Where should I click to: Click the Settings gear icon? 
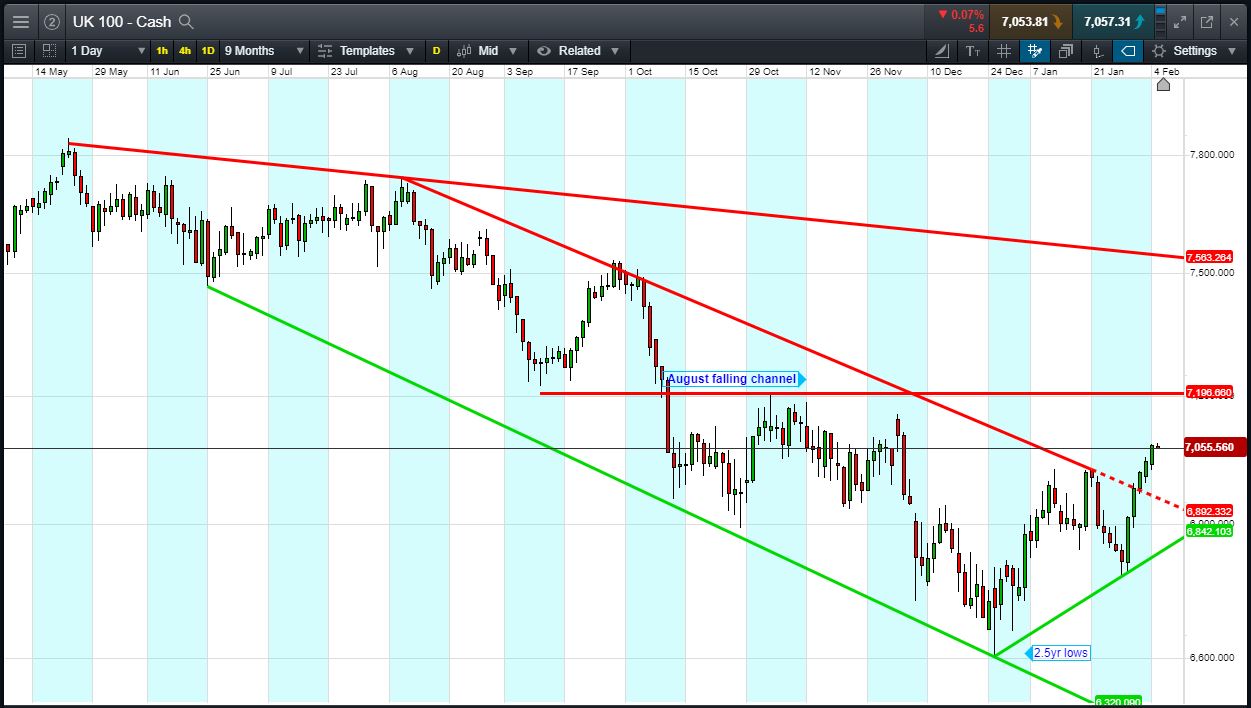click(x=1158, y=50)
